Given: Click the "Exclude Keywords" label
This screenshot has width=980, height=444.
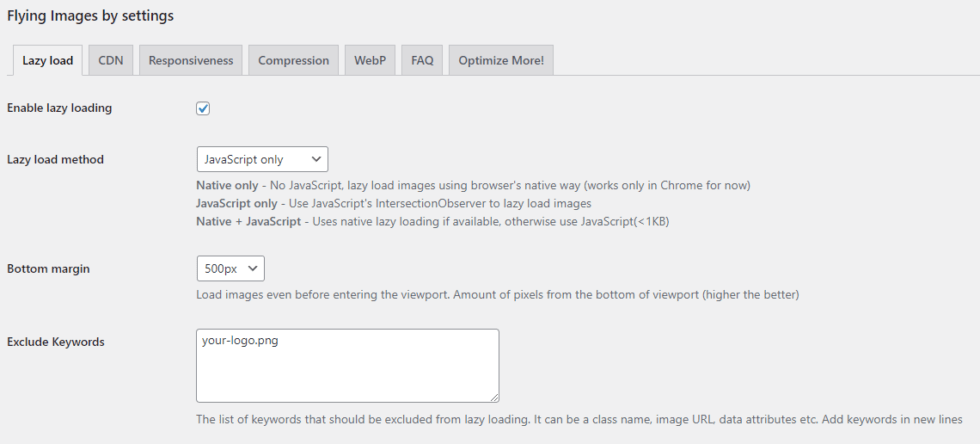Looking at the screenshot, I should pyautogui.click(x=56, y=341).
